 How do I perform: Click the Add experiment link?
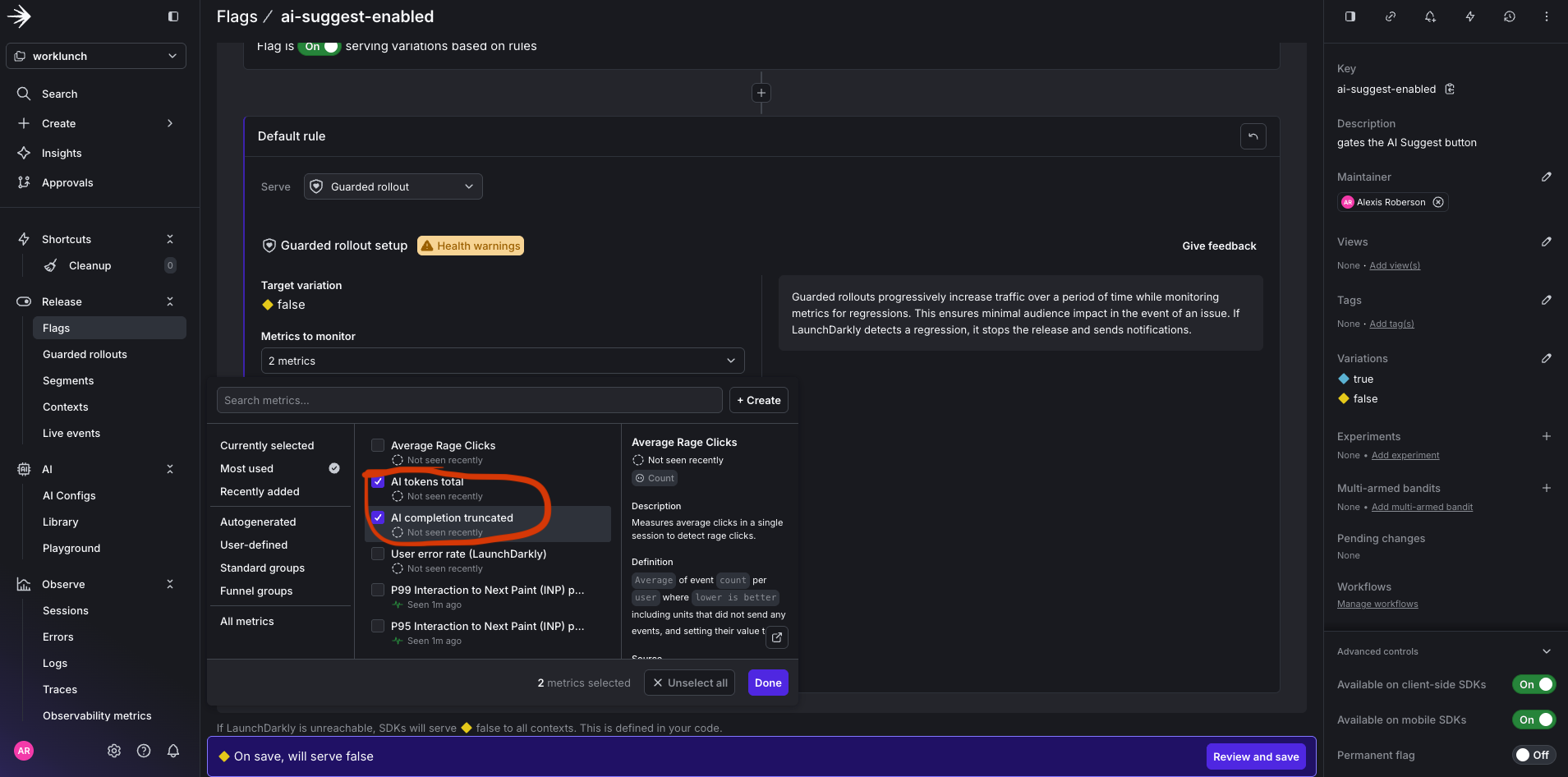1405,455
